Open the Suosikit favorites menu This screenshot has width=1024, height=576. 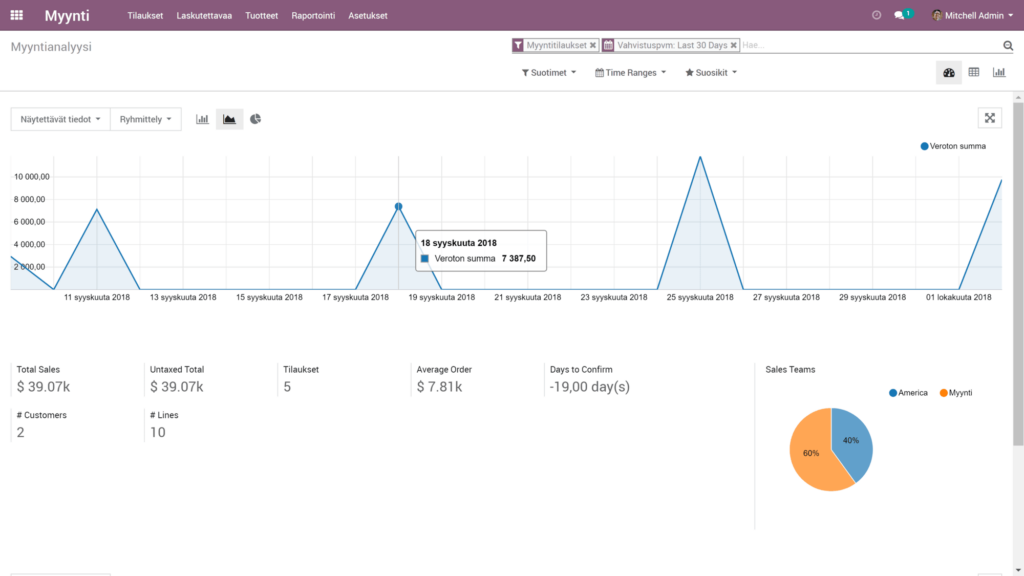(710, 72)
